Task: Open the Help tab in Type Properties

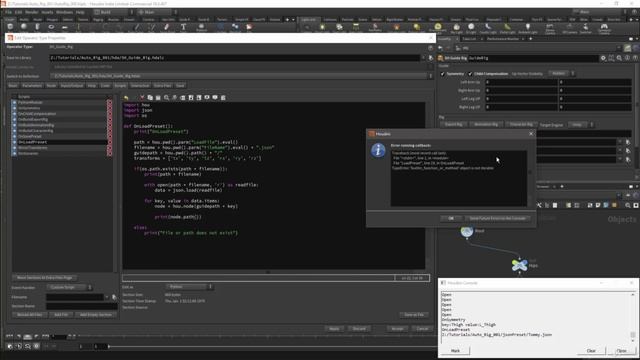Action: pyautogui.click(x=92, y=86)
